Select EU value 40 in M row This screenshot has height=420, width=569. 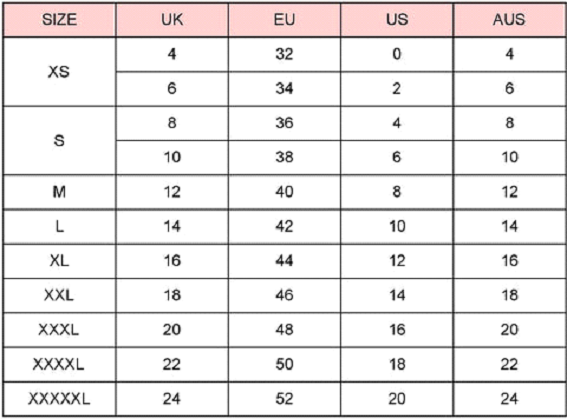coord(284,192)
